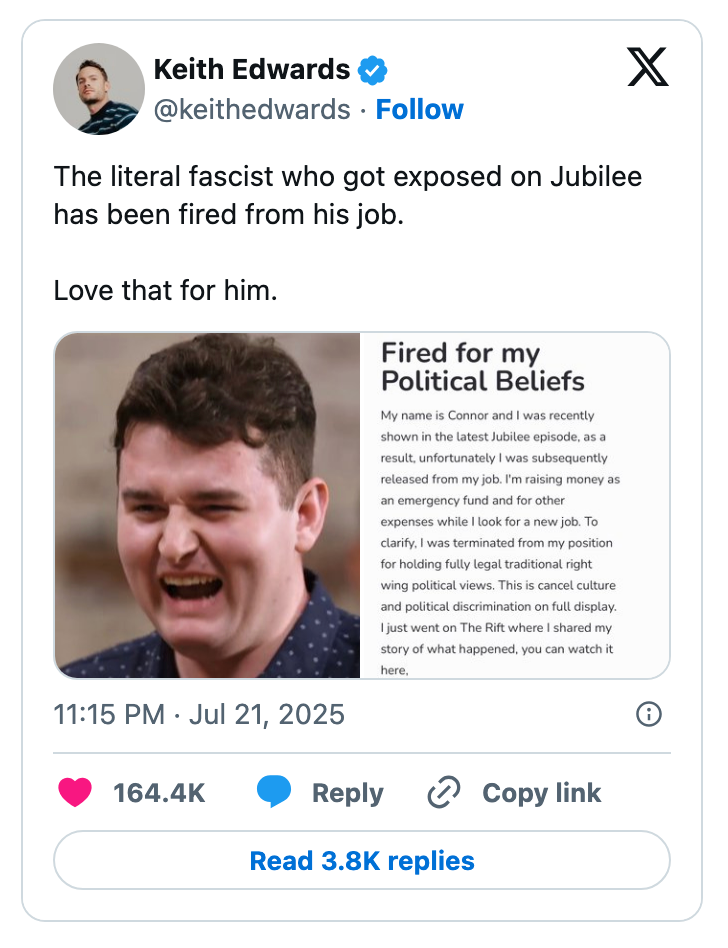The width and height of the screenshot is (728, 948).
Task: Click the 164.4K likes count
Action: (159, 793)
